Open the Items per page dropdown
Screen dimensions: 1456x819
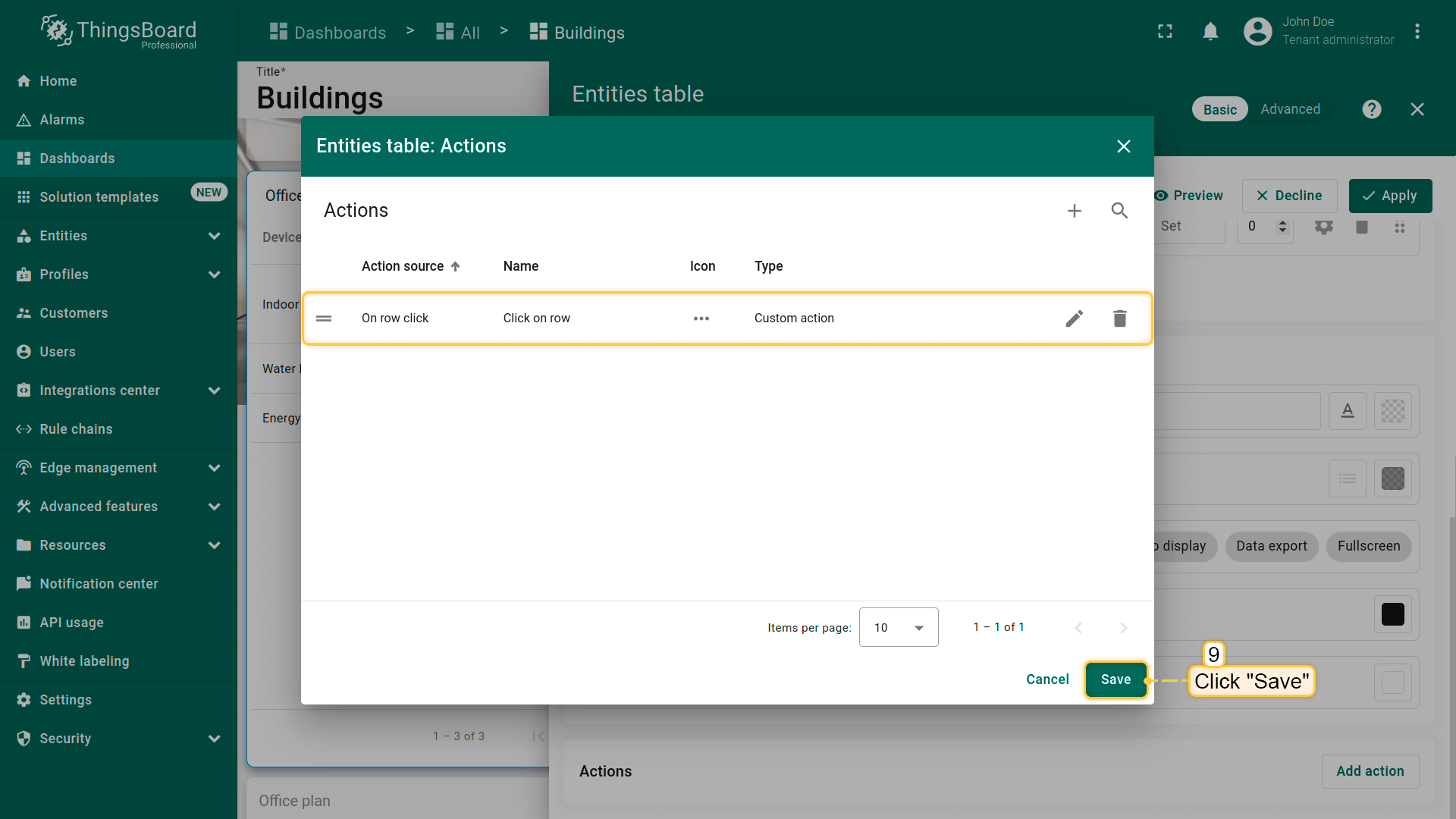(899, 627)
